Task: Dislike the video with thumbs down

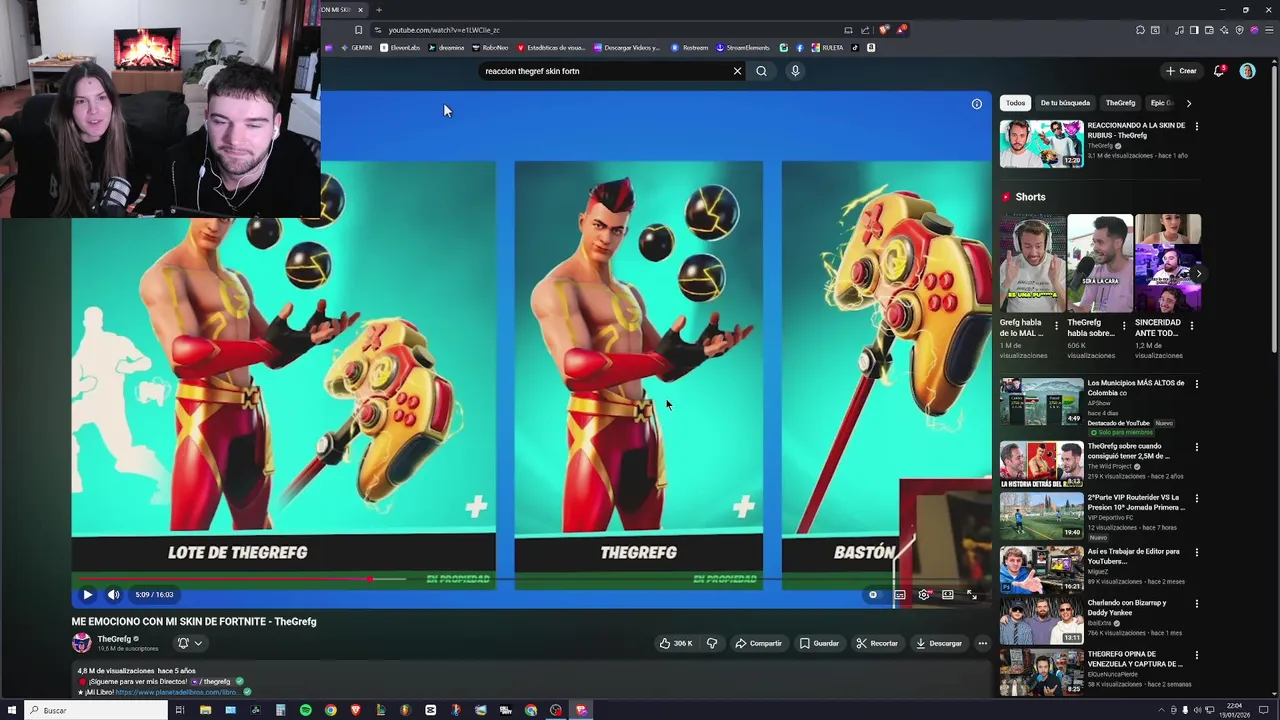Action: [712, 643]
